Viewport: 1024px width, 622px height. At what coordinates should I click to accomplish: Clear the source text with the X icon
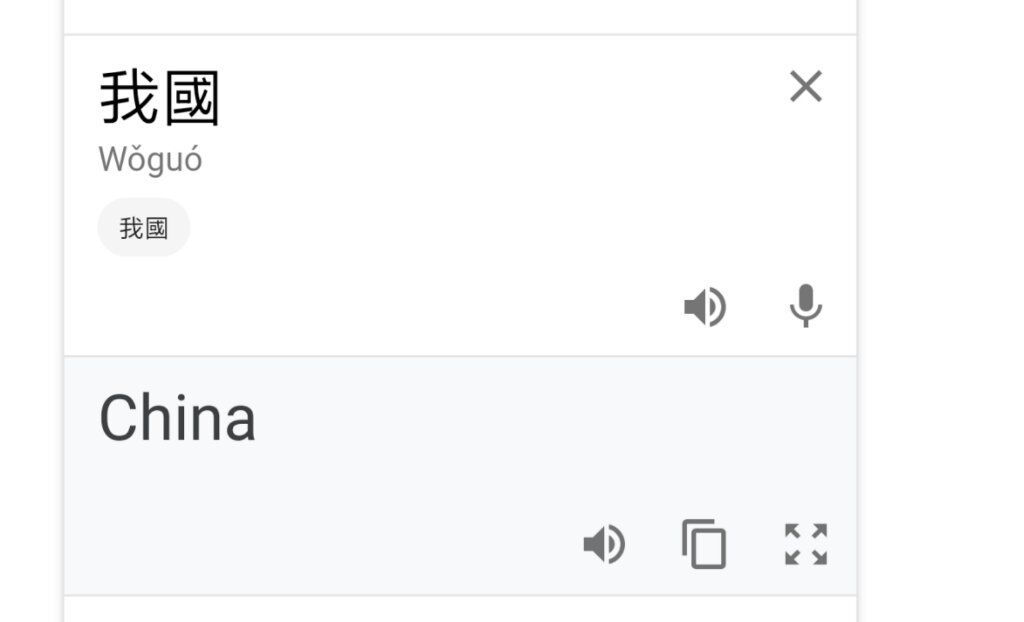(x=805, y=86)
